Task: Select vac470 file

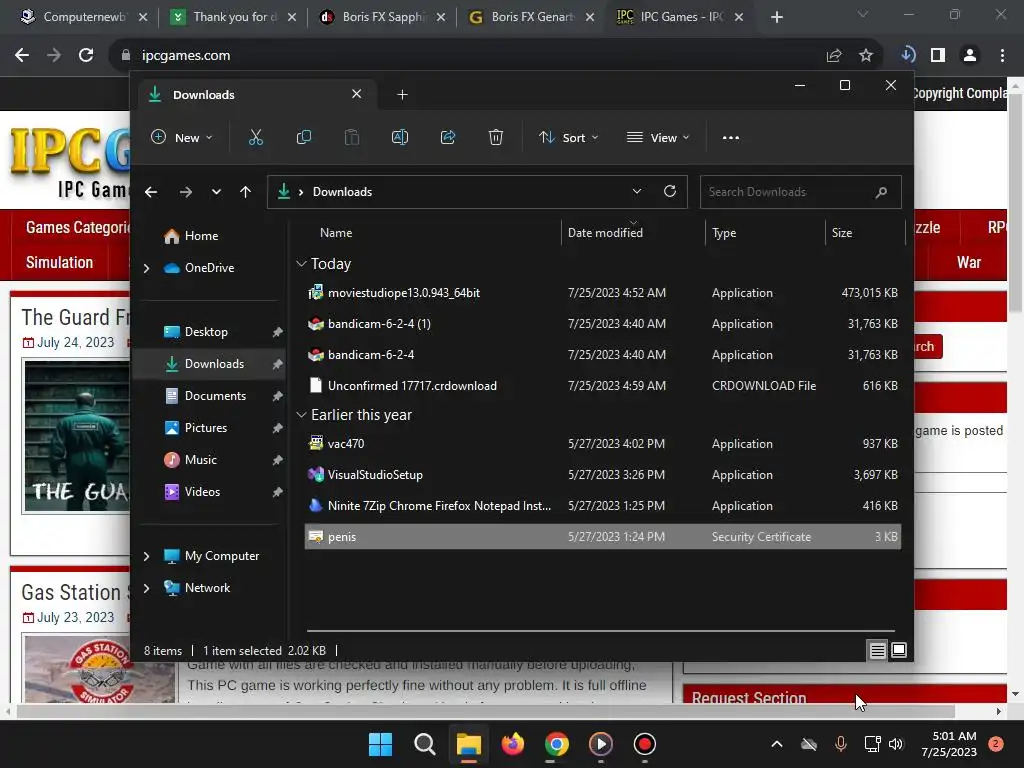Action: pos(603,444)
